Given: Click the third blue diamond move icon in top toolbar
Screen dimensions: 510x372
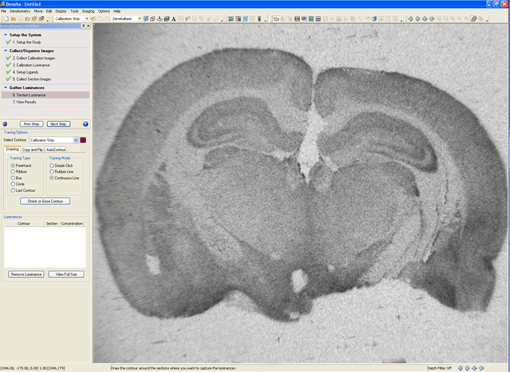Looking at the screenshot, I should click(x=425, y=19).
